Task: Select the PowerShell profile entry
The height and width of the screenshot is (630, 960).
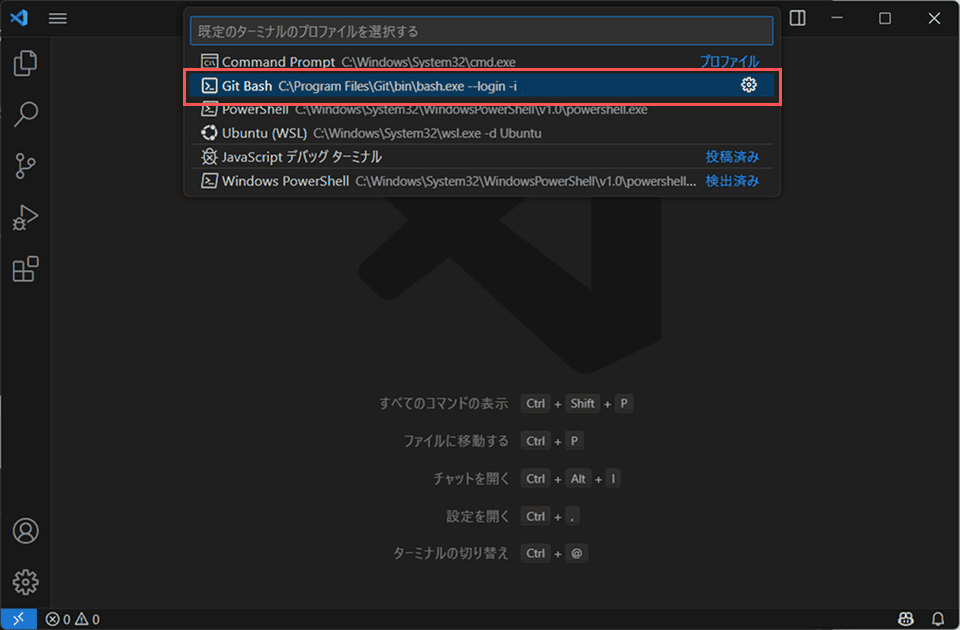Action: pyautogui.click(x=481, y=110)
